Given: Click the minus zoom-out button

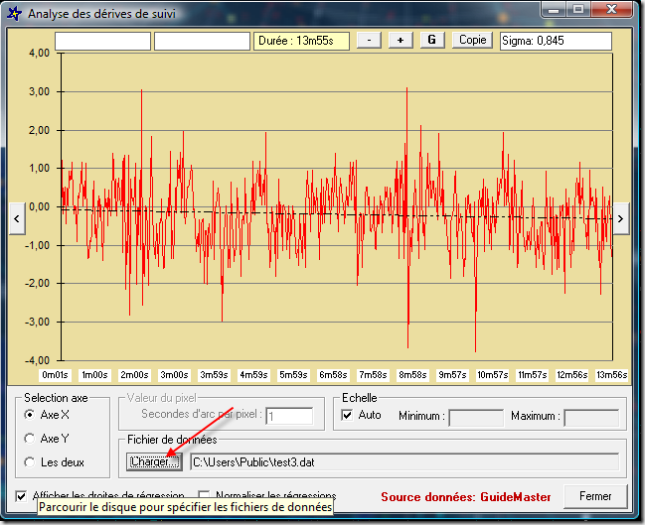Looking at the screenshot, I should coord(368,40).
